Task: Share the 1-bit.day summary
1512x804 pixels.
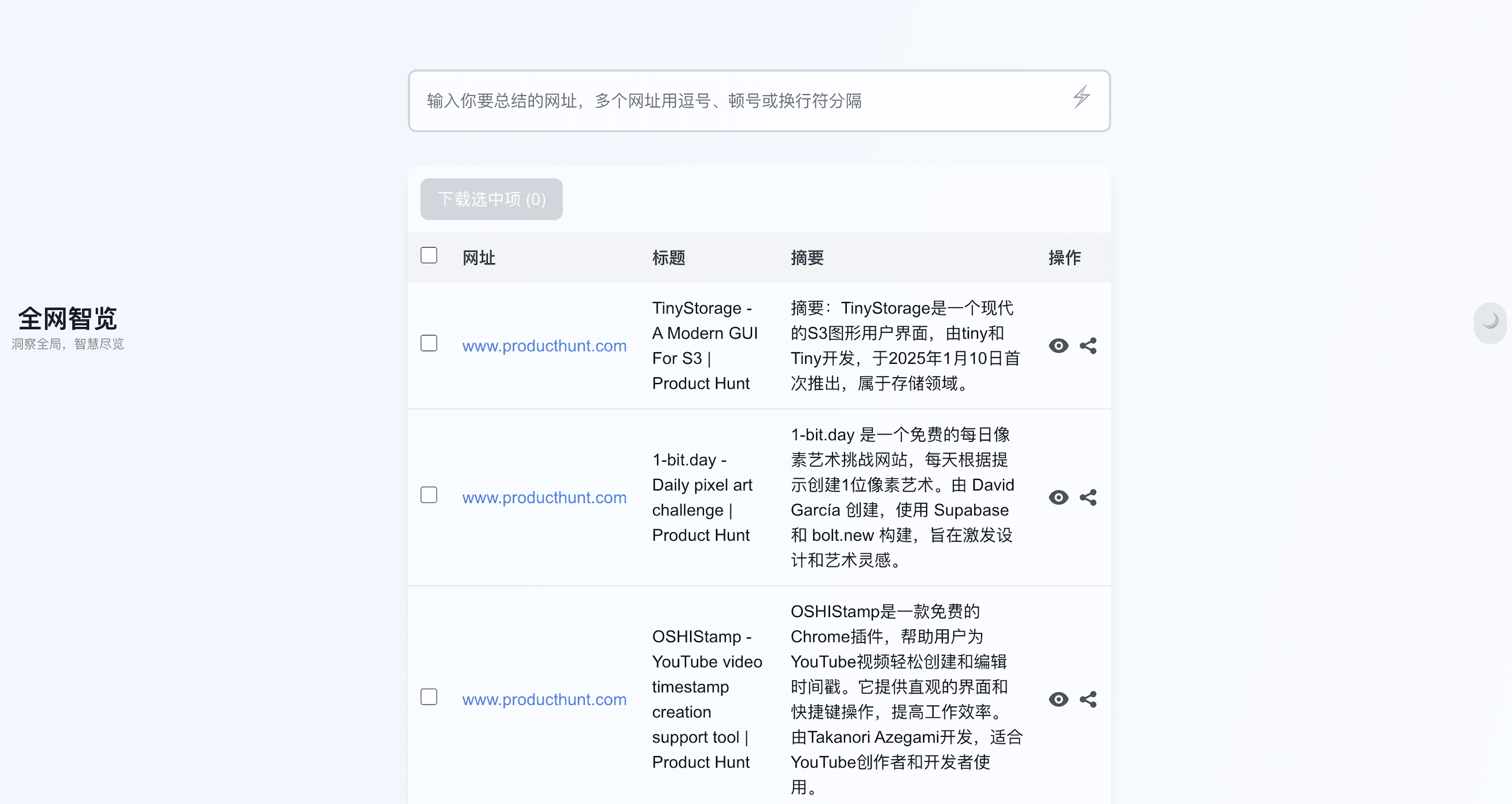Action: (x=1089, y=497)
